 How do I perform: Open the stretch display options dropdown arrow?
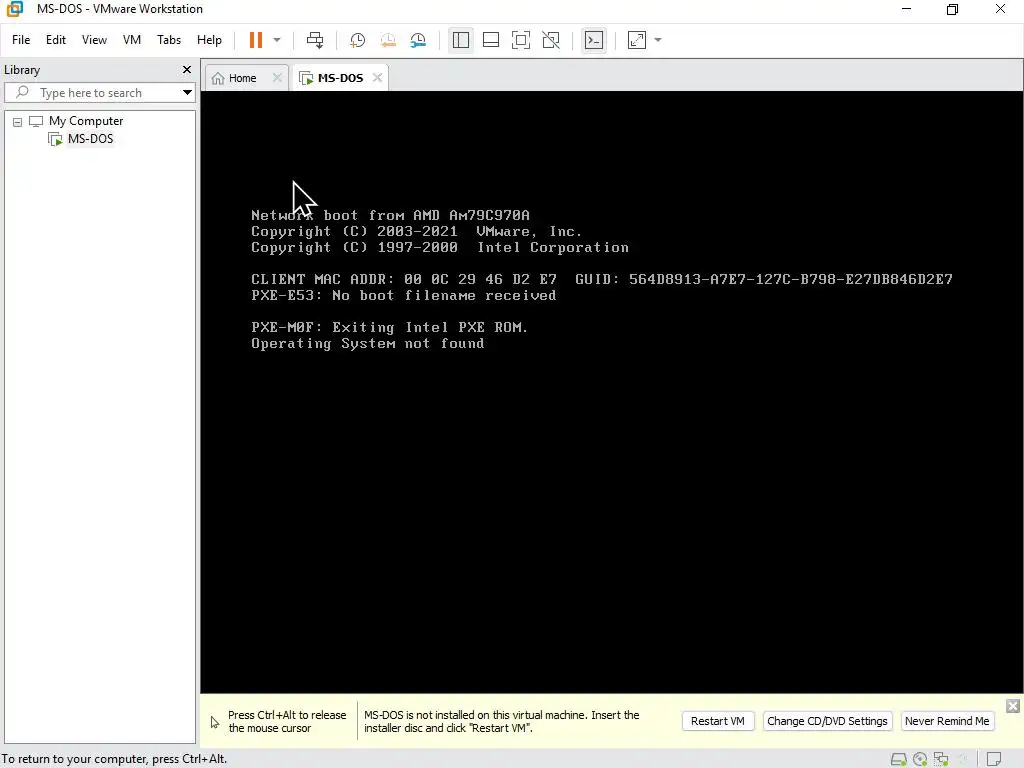click(x=658, y=40)
